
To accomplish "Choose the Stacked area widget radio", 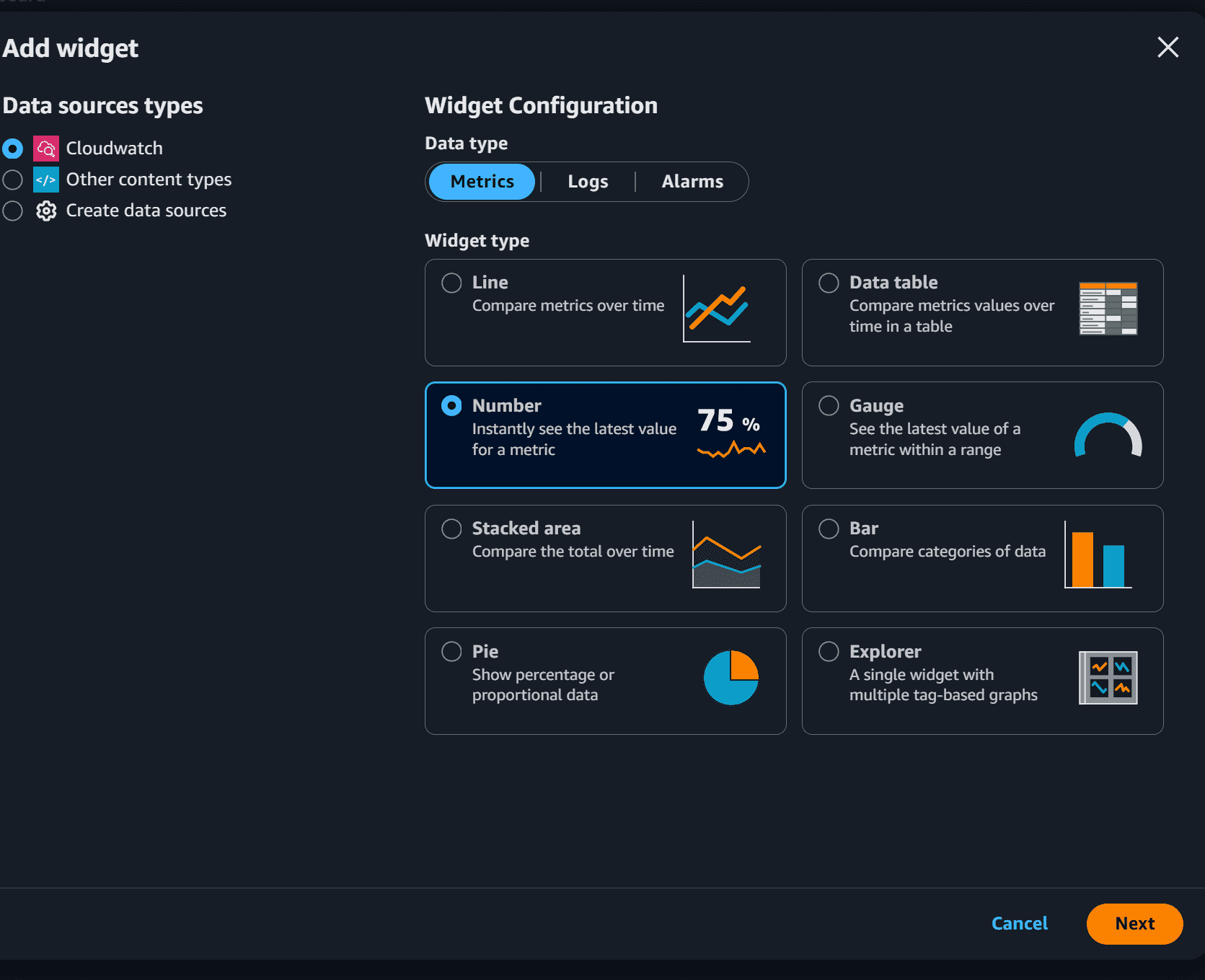I will (451, 529).
